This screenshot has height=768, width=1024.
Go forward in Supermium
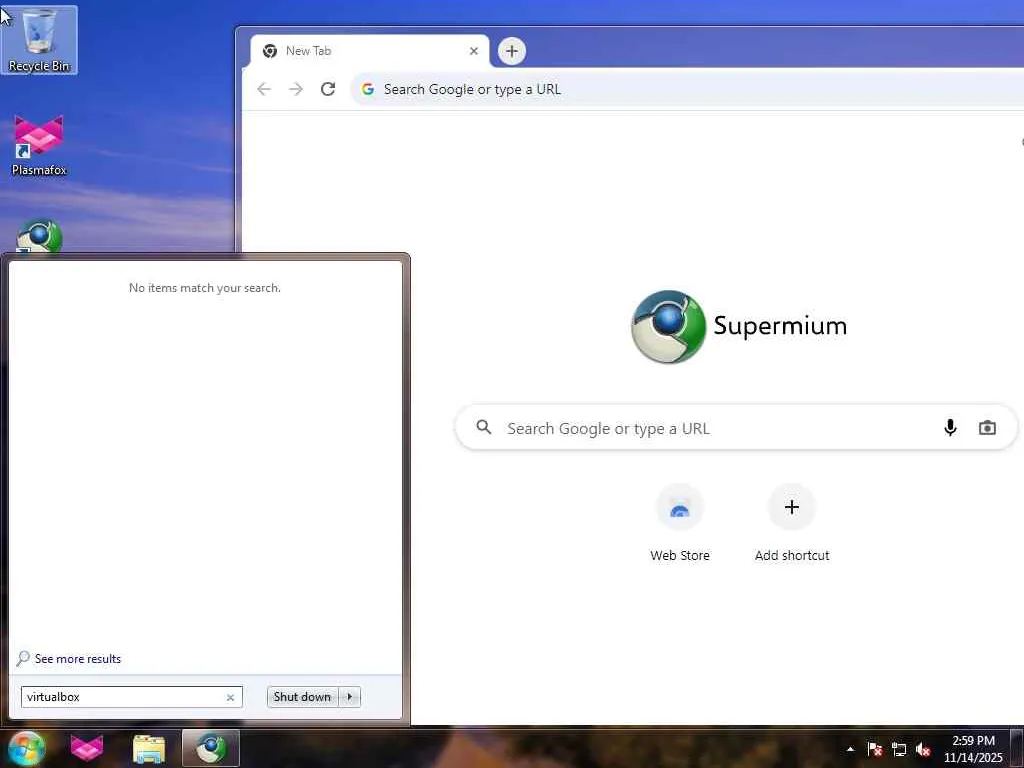(x=296, y=89)
